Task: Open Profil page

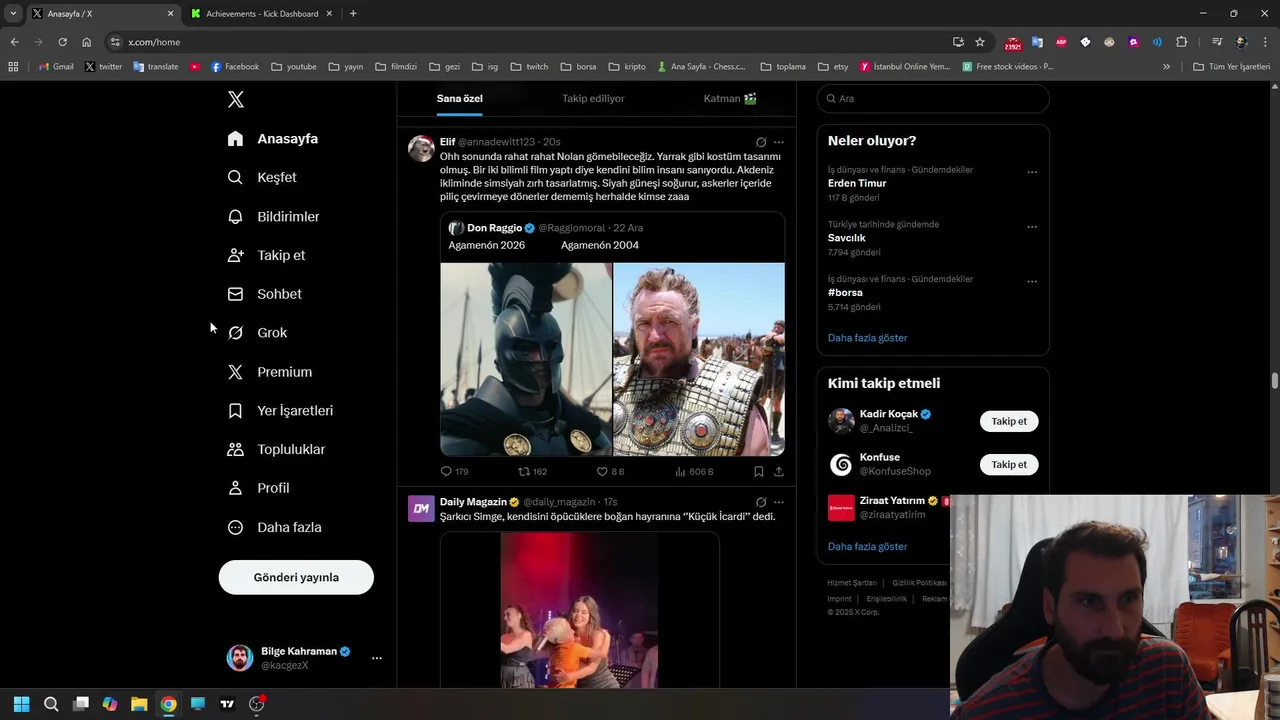Action: tap(258, 488)
